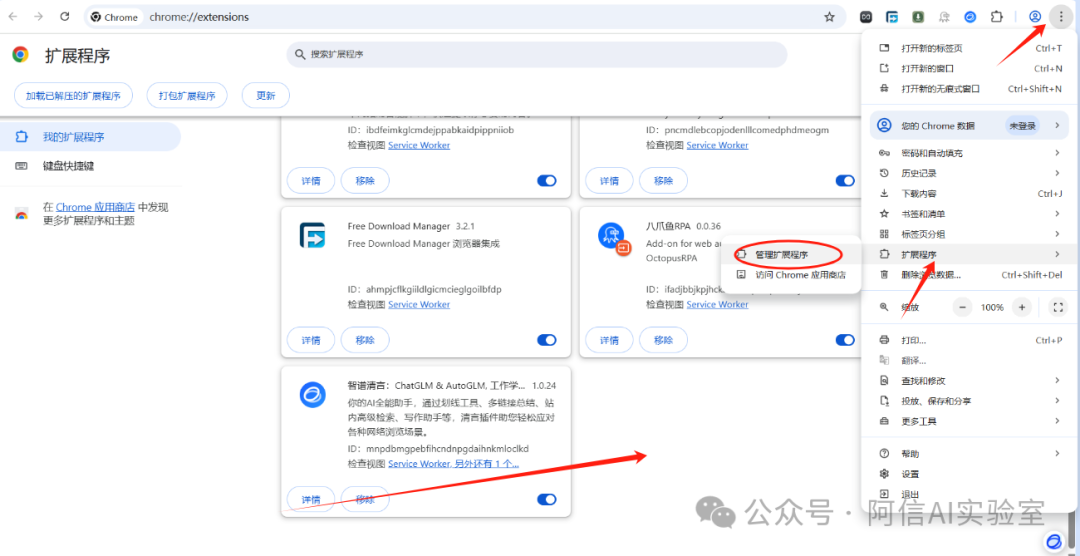Click the 更新 button

pos(266,96)
